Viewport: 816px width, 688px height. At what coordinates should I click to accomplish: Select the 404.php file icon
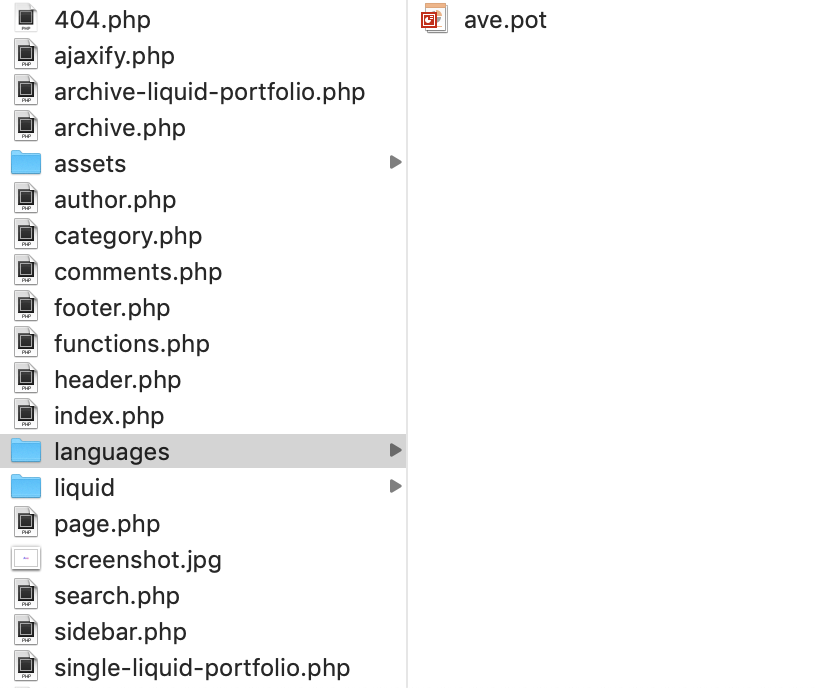coord(26,19)
